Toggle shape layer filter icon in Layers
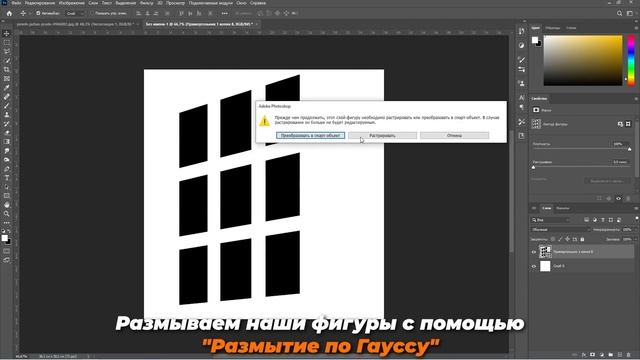The width and height of the screenshot is (640, 360). (x=611, y=220)
